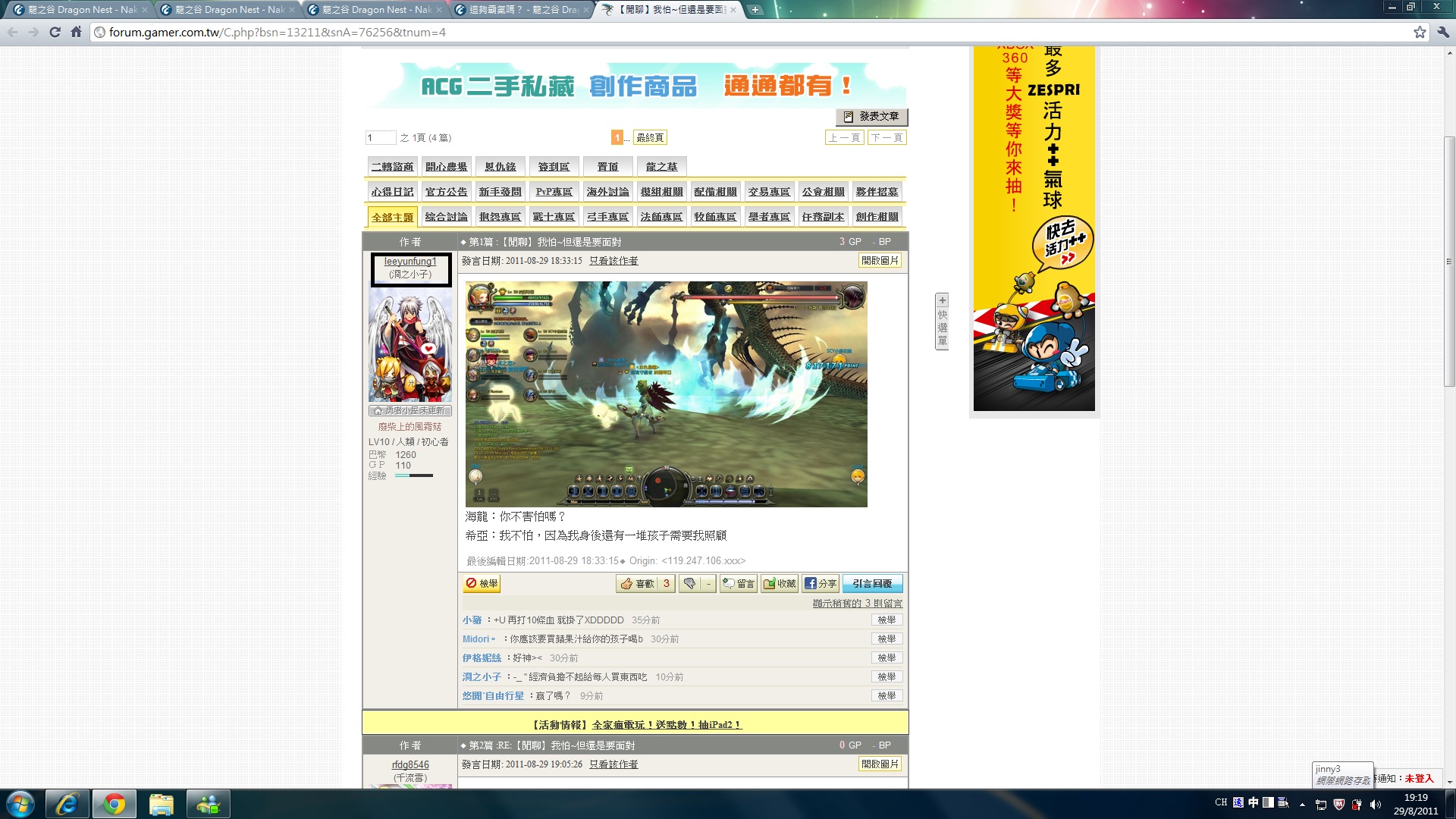1456x819 pixels.
Task: Click the thumbs-up 喜歡 like button
Action: (637, 583)
